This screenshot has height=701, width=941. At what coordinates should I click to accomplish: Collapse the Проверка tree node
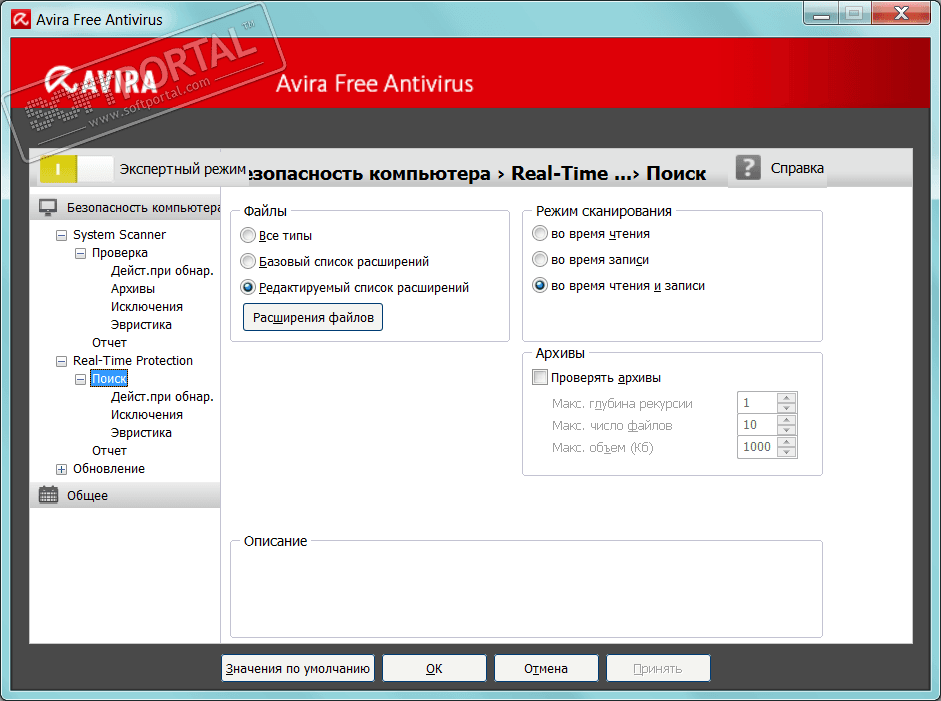pos(80,253)
